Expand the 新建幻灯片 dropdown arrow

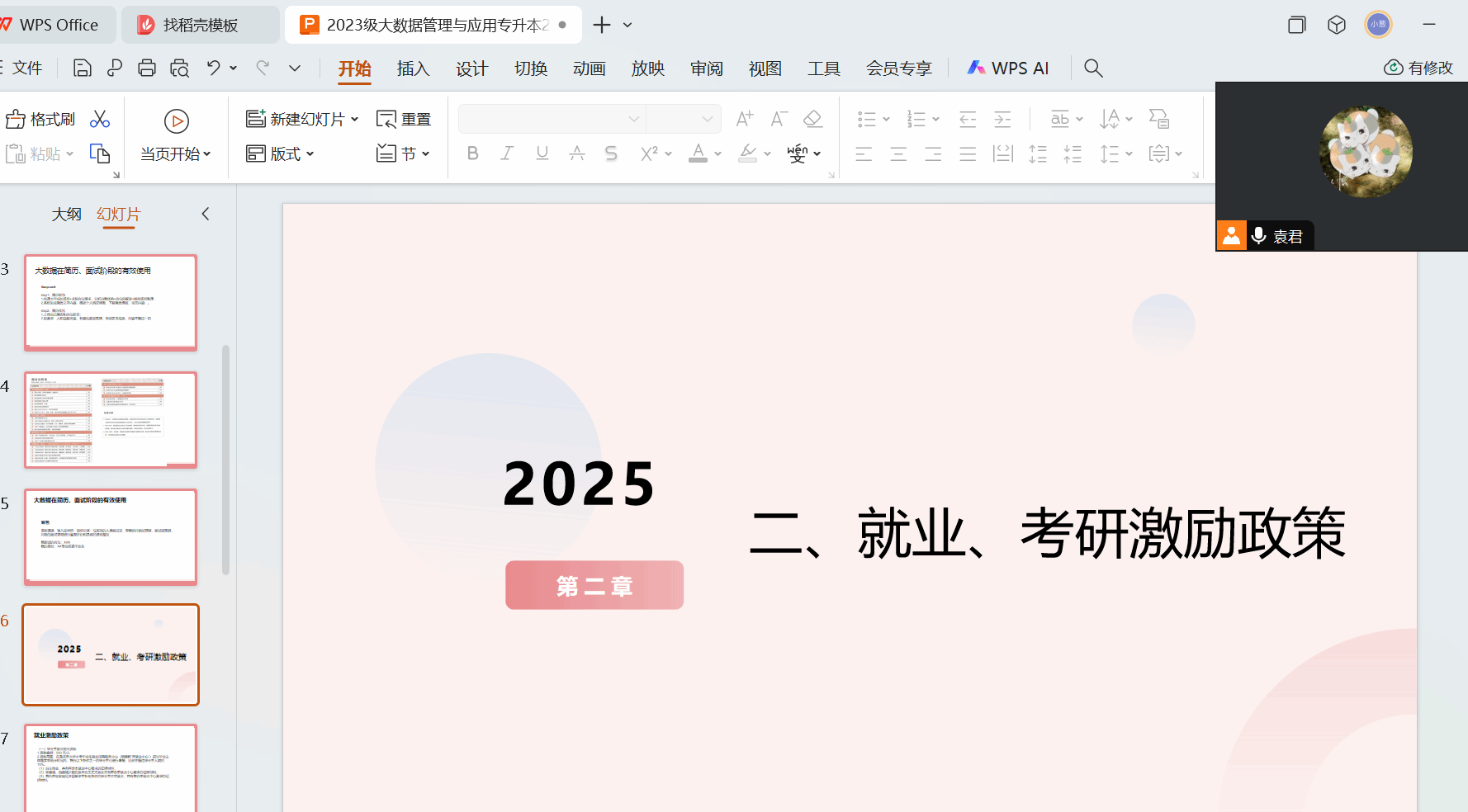(x=355, y=120)
